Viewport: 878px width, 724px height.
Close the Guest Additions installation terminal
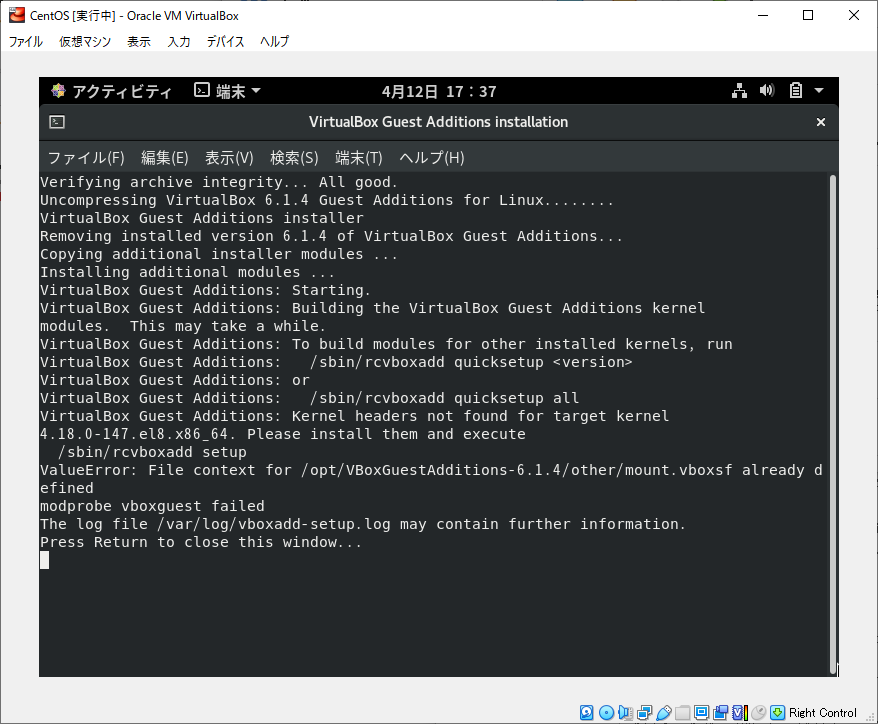pos(820,122)
